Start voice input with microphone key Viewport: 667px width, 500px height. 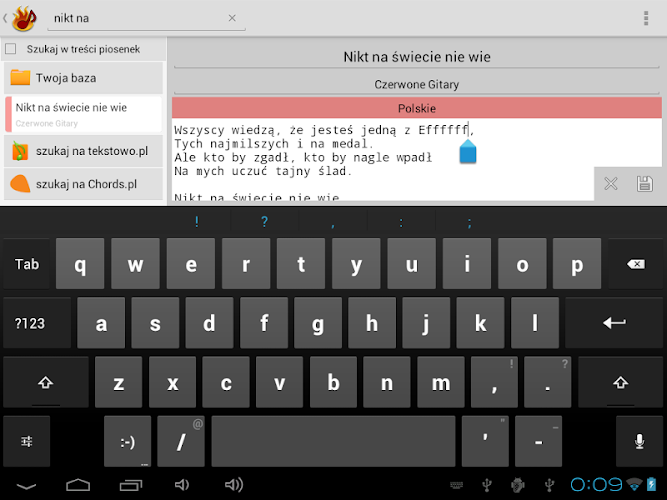639,441
